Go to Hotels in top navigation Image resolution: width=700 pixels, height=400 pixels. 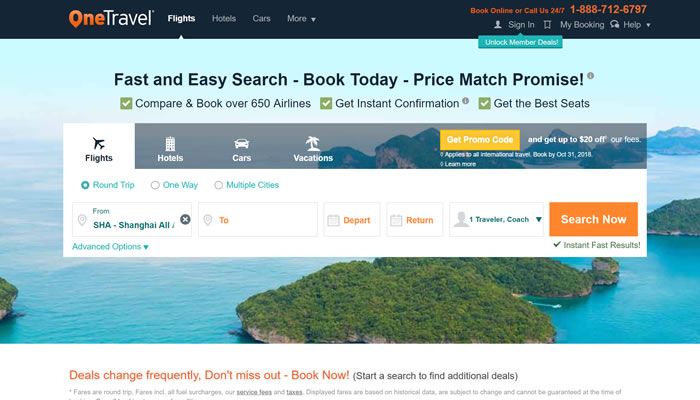point(224,19)
